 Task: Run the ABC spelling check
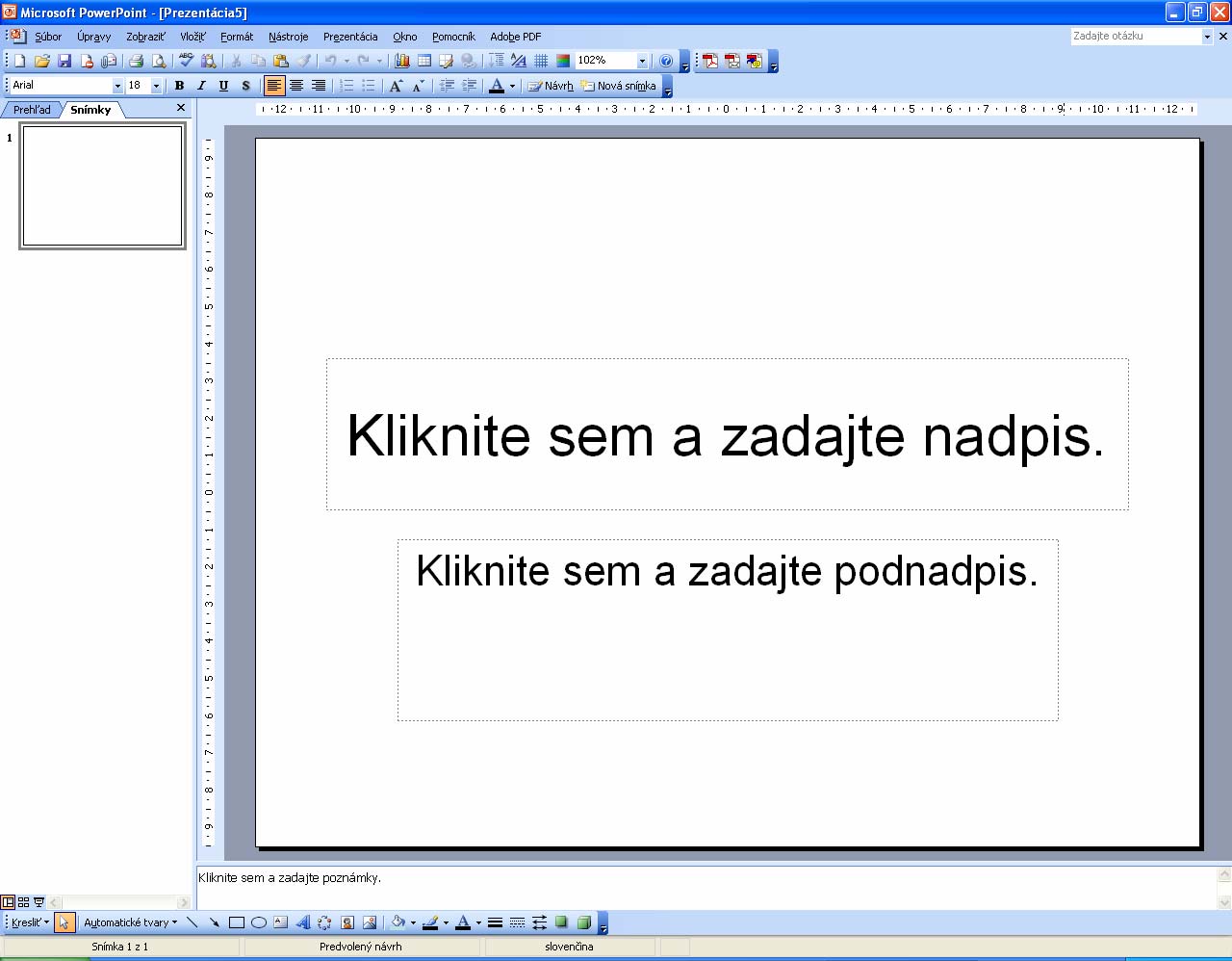[187, 61]
